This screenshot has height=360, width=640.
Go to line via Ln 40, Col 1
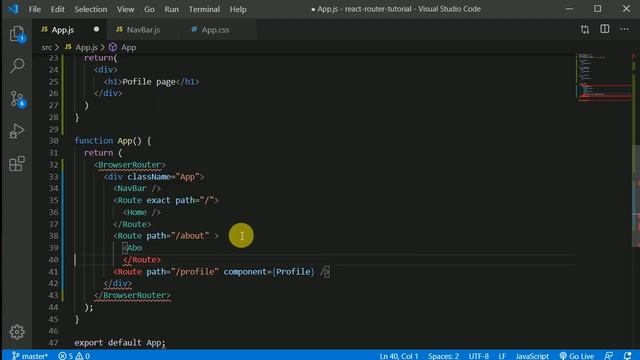pyautogui.click(x=399, y=356)
